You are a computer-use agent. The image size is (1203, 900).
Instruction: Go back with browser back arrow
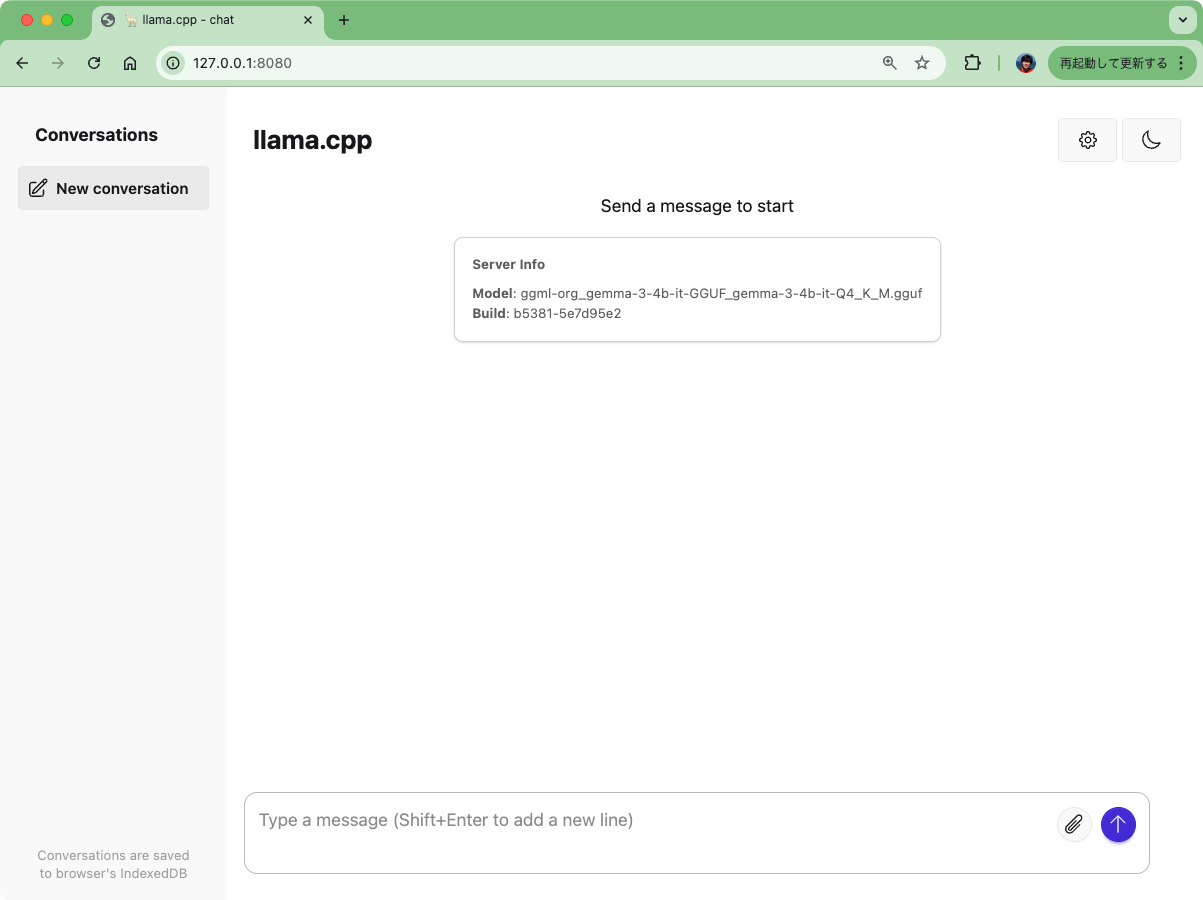(22, 63)
